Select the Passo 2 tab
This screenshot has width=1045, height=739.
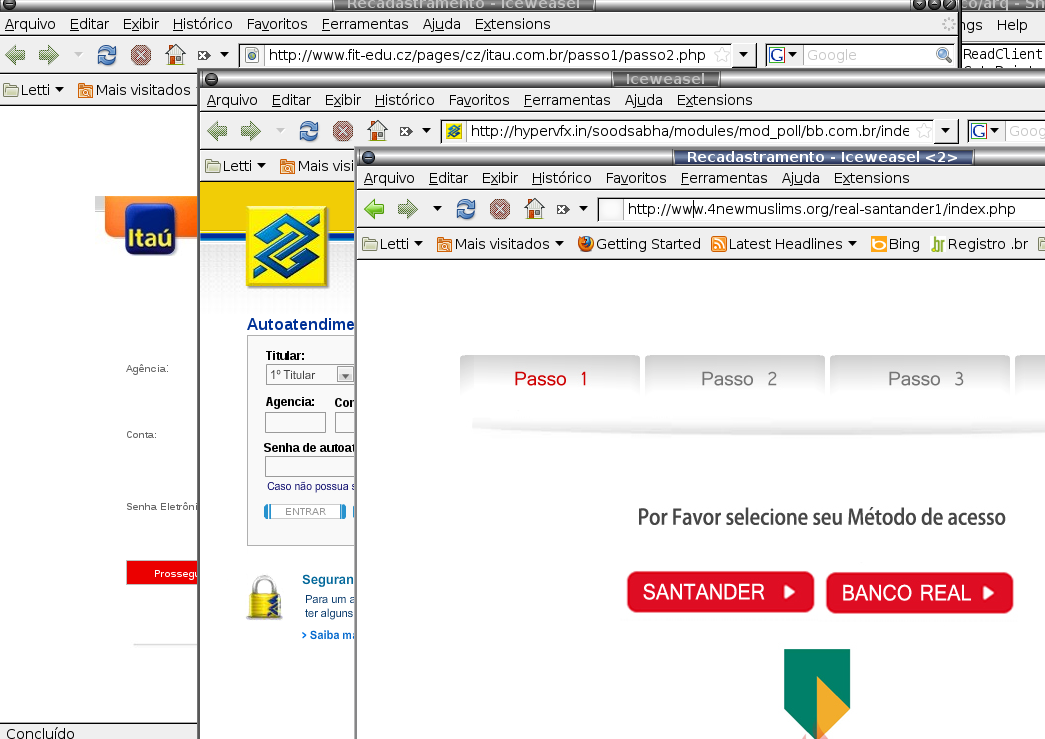click(736, 378)
